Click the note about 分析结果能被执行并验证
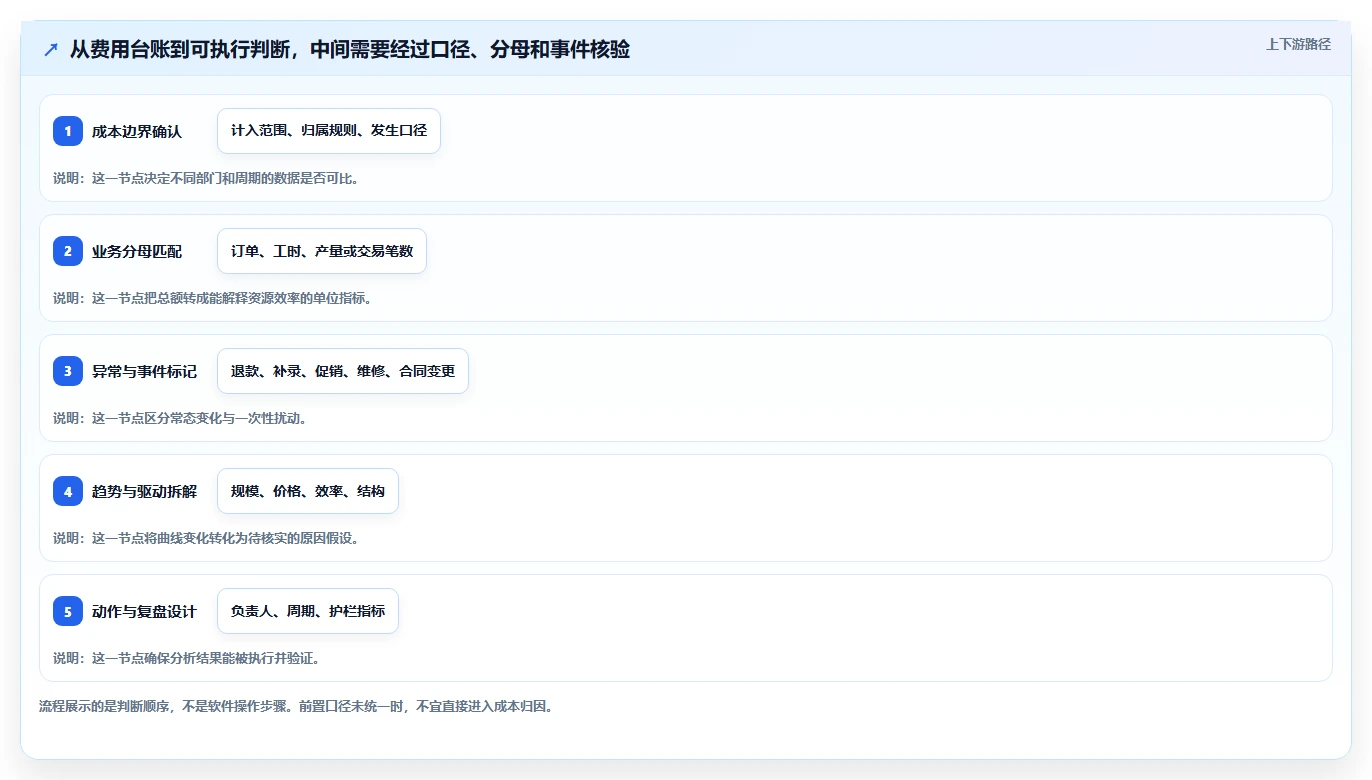 point(187,658)
